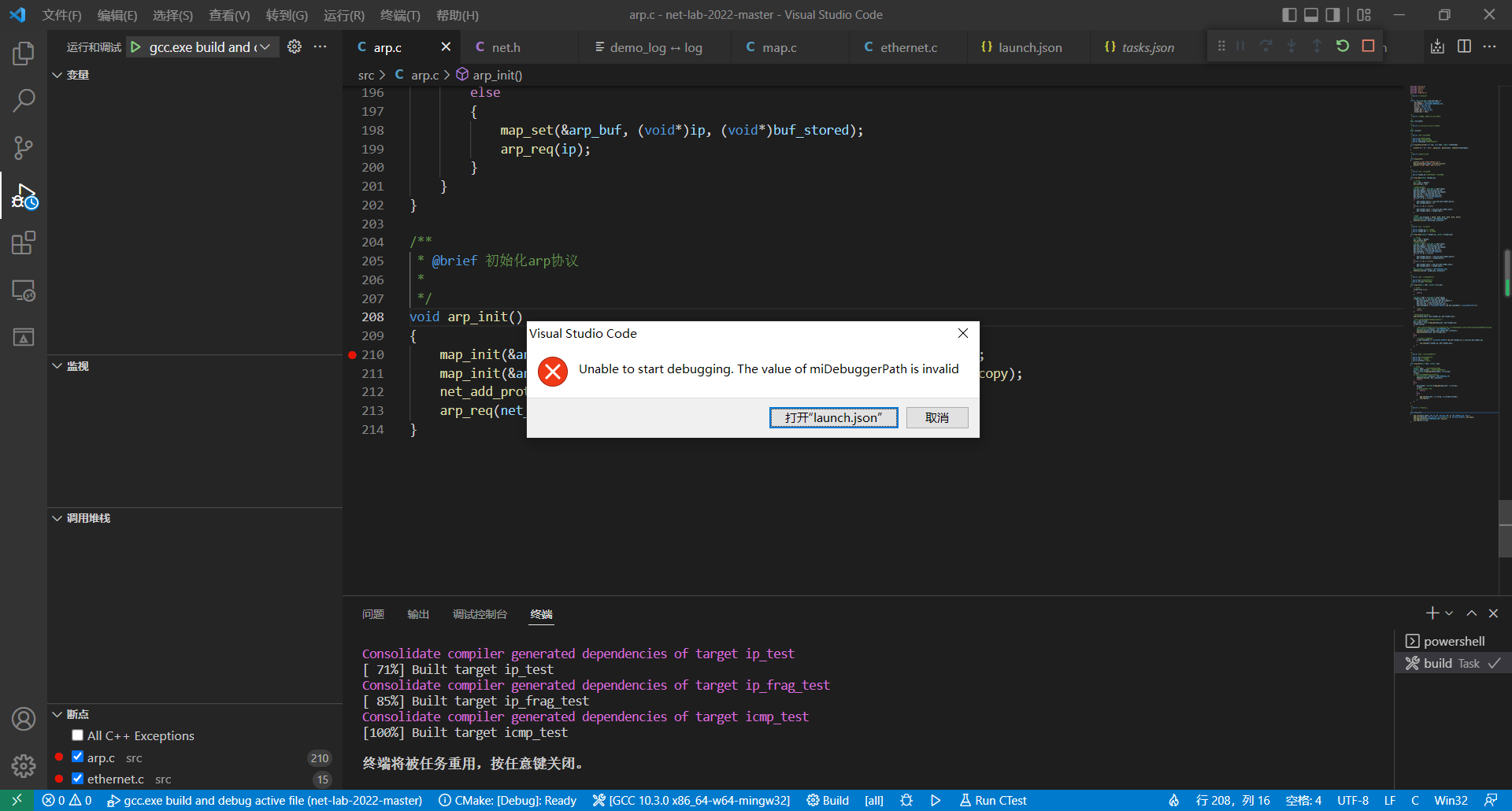Screen dimensions: 1512x811
Task: Click GCC 10.3.0 kit selector
Action: 691,800
